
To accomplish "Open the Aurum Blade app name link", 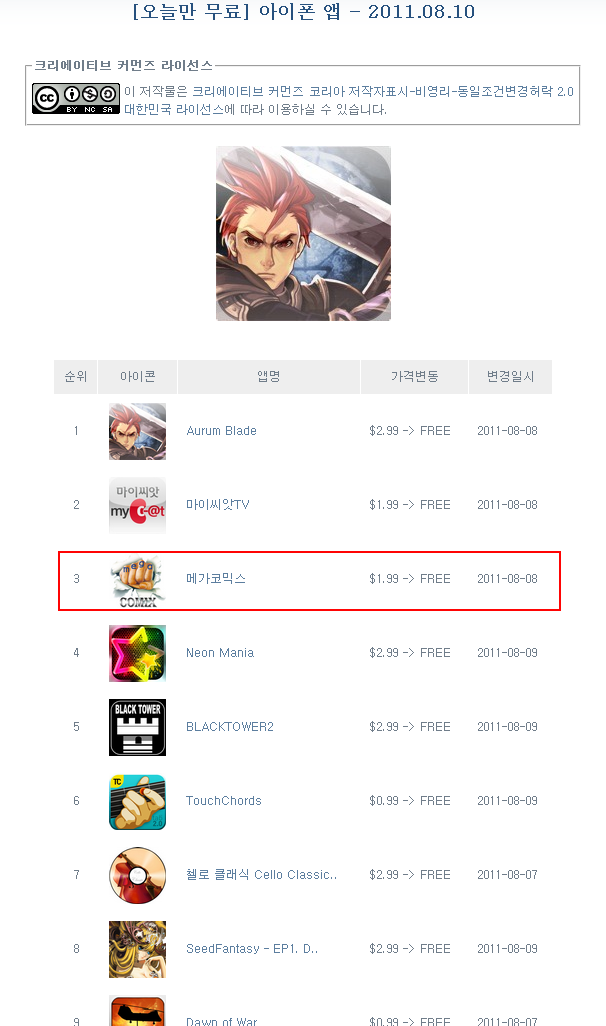I will [x=221, y=431].
